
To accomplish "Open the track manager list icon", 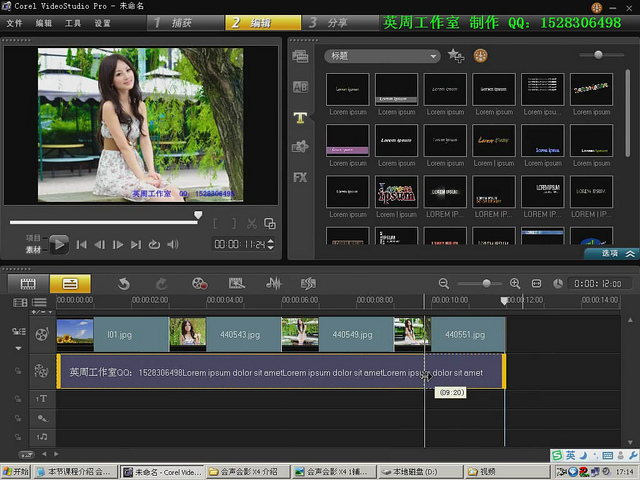I will tap(39, 302).
